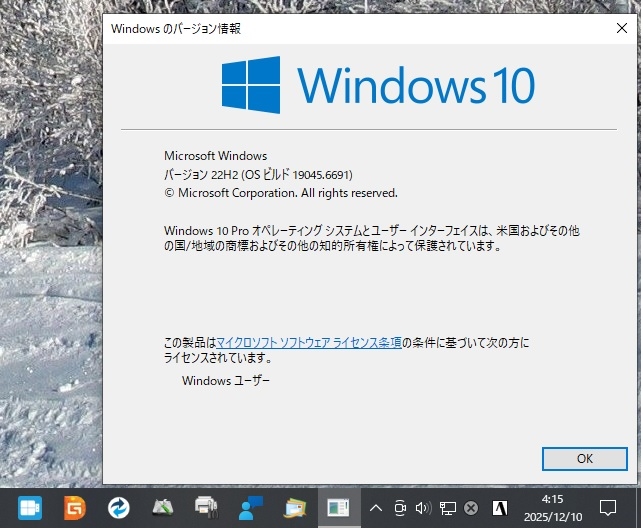This screenshot has width=643, height=530.
Task: Open the mail envelopes taskbar icon
Action: 295,508
